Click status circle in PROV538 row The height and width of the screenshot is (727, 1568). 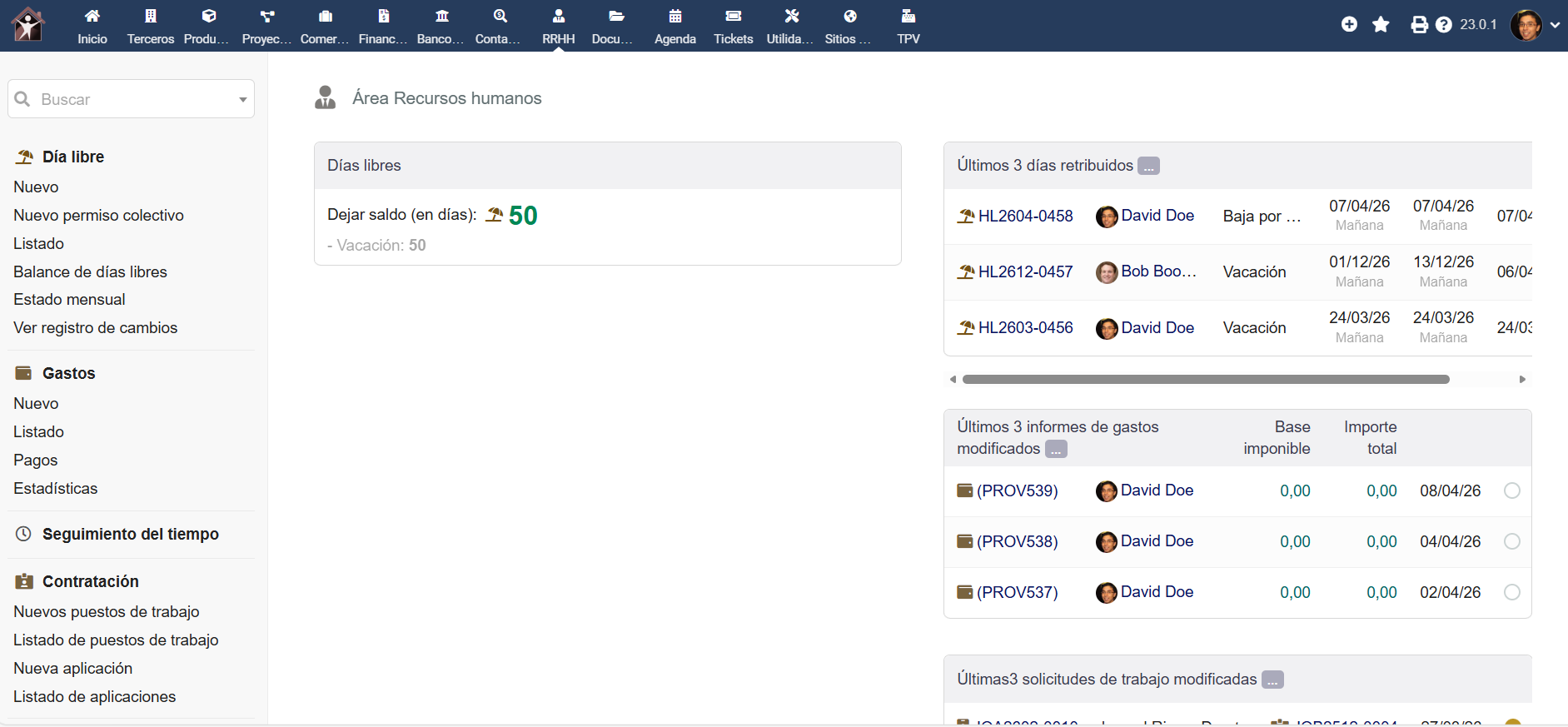point(1512,541)
